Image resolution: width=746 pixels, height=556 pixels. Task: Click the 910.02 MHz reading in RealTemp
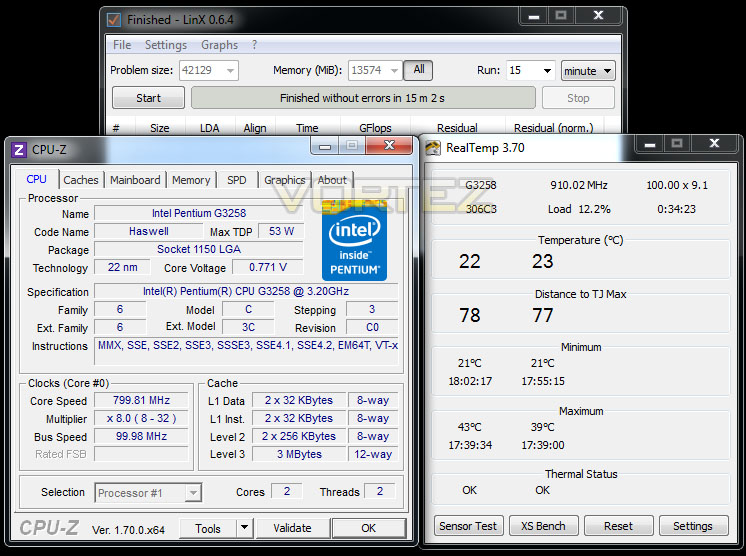(579, 185)
